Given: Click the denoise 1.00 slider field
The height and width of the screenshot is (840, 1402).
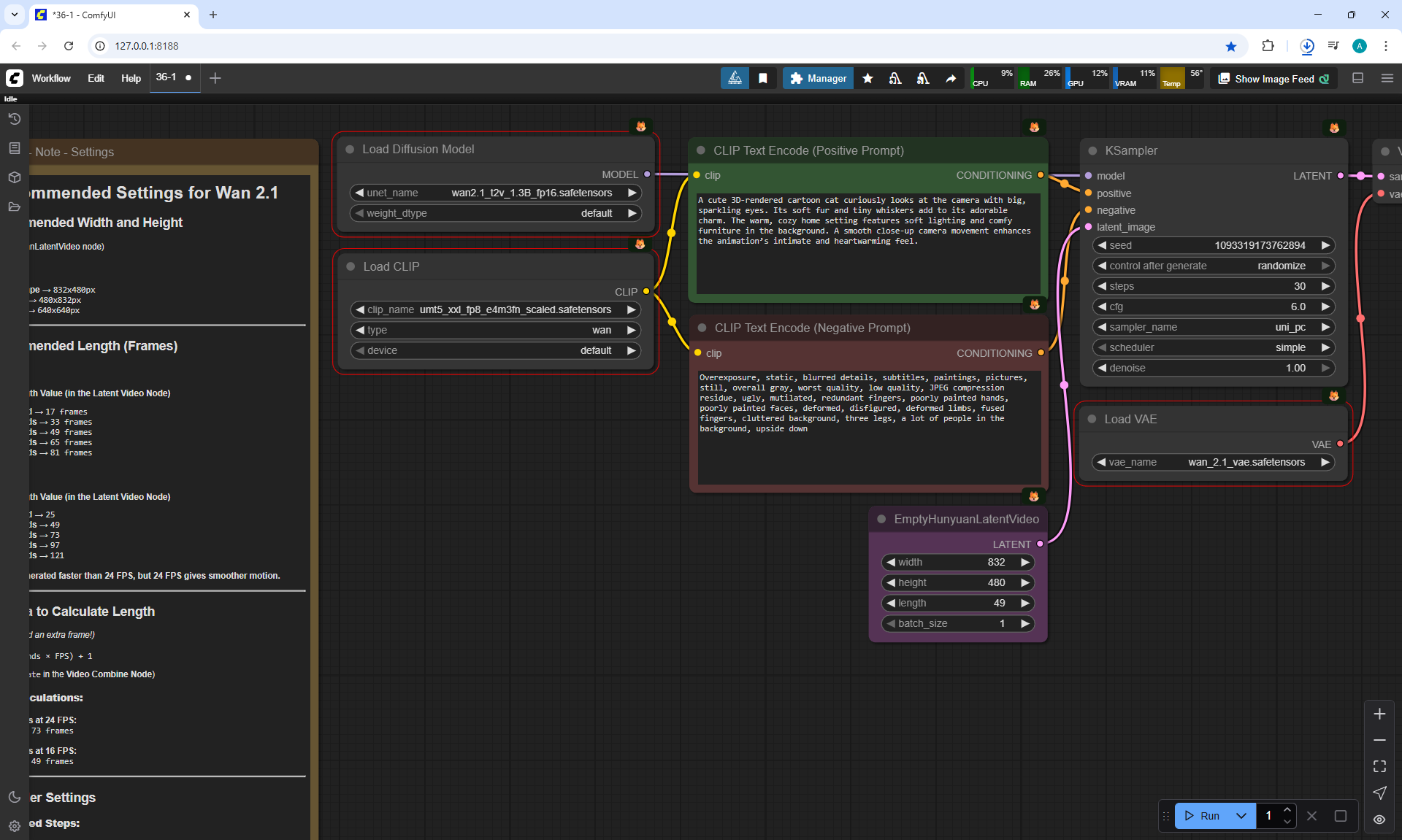Looking at the screenshot, I should pos(1213,368).
